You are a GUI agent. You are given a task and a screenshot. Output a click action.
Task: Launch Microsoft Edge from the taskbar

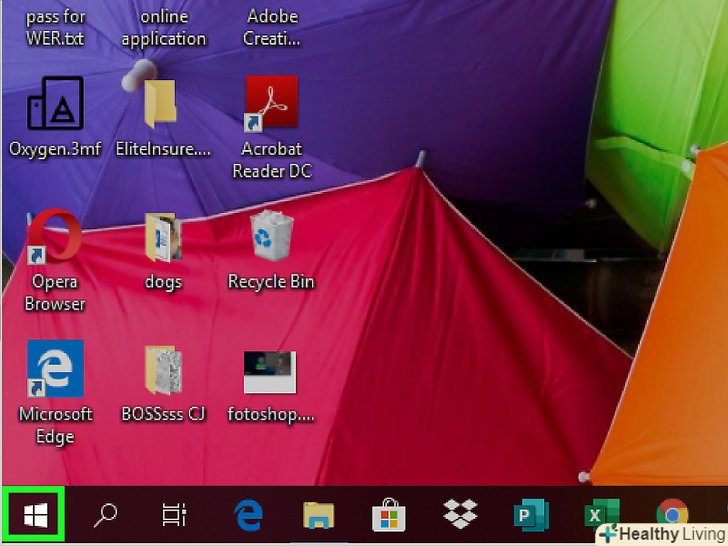pos(247,515)
